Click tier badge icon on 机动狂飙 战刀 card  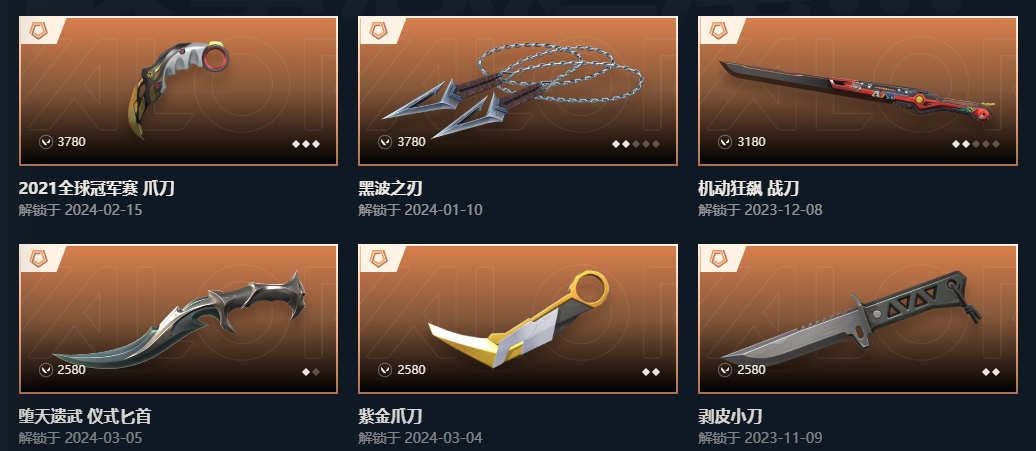click(718, 30)
